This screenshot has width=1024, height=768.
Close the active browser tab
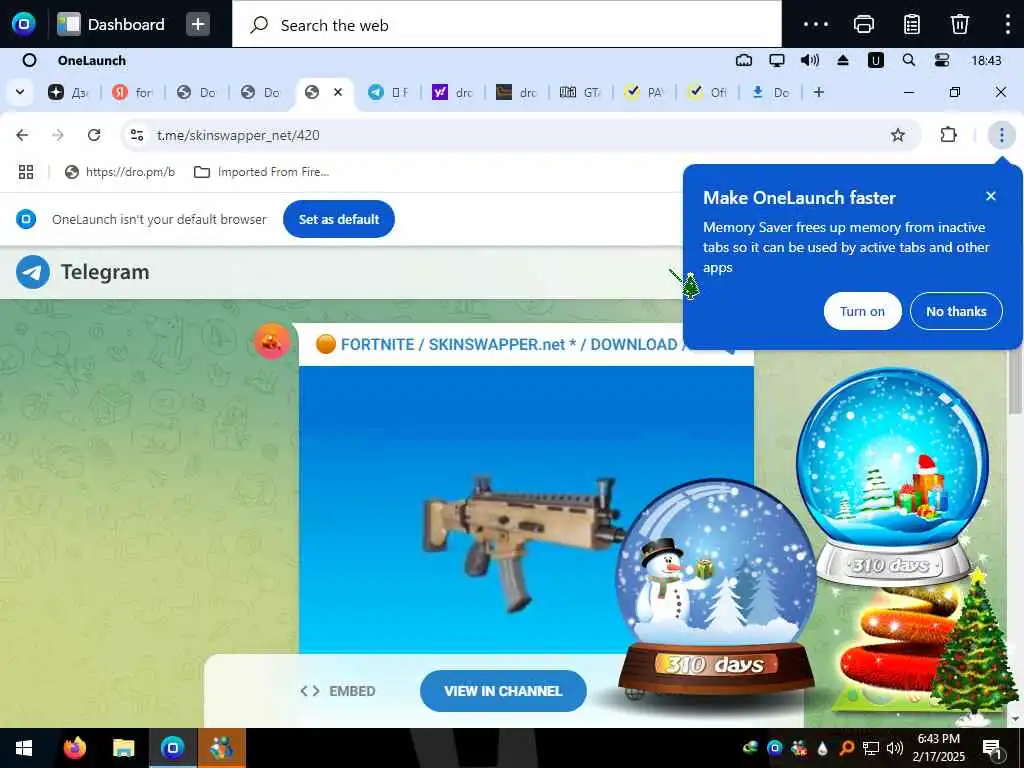pyautogui.click(x=338, y=92)
